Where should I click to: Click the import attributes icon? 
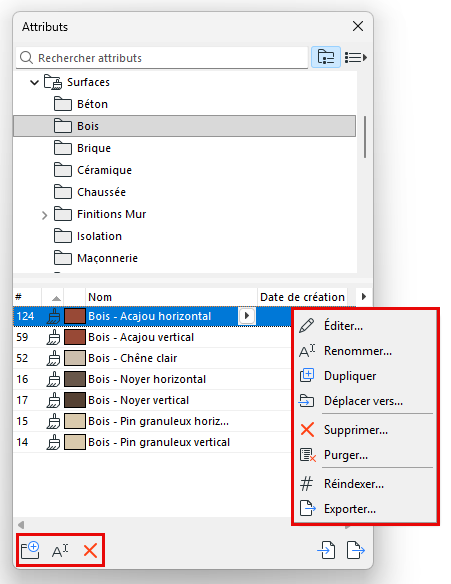coord(327,550)
